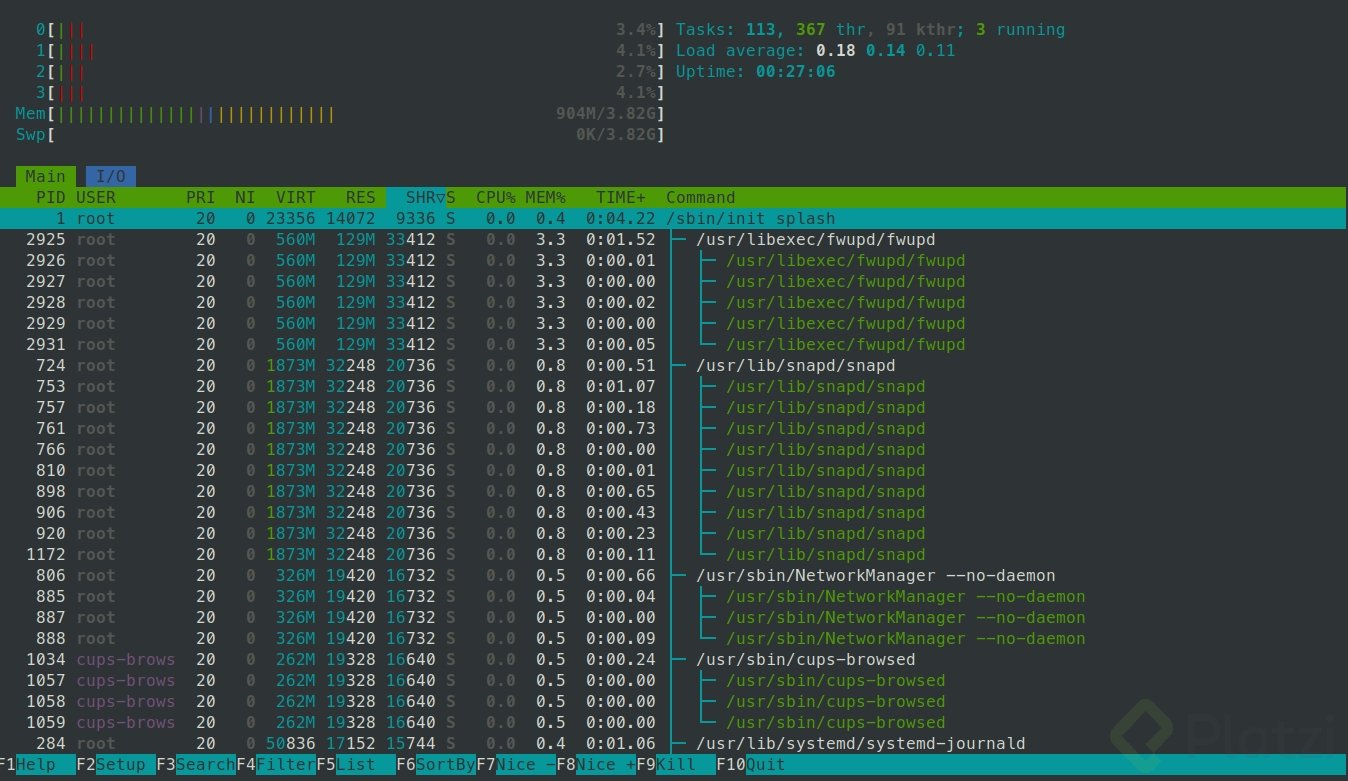Select the systemd-journald process row
The height and width of the screenshot is (781, 1348).
click(x=674, y=744)
